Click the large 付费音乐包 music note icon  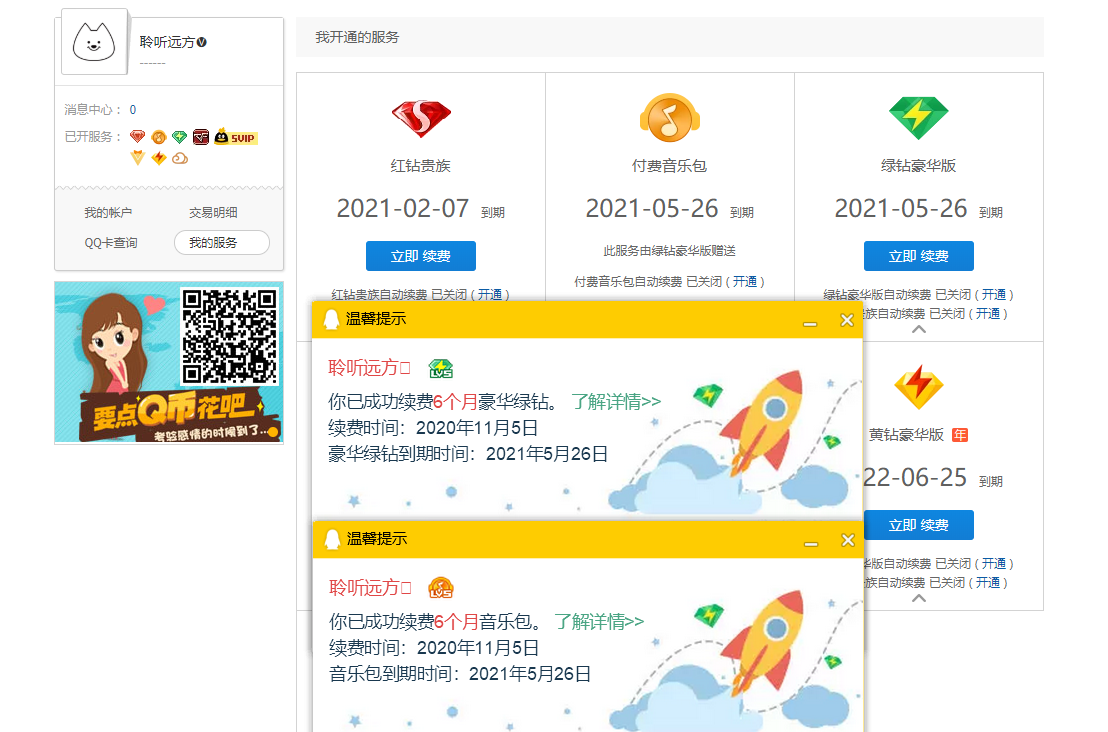coord(670,117)
